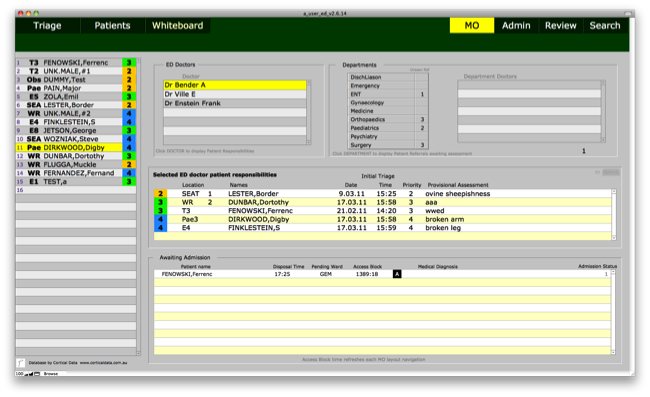Open the Search tab
650x397 pixels.
pos(605,26)
